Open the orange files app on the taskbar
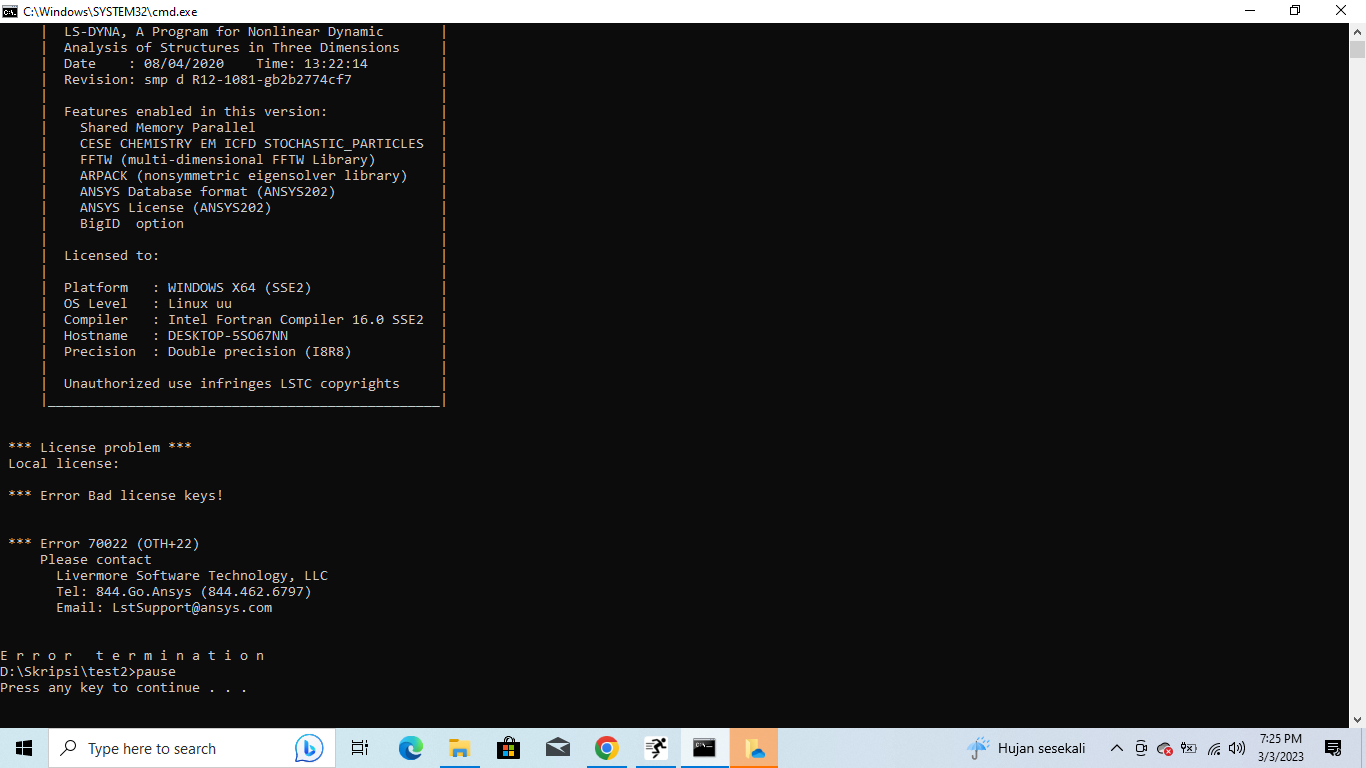The width and height of the screenshot is (1366, 768). 753,748
